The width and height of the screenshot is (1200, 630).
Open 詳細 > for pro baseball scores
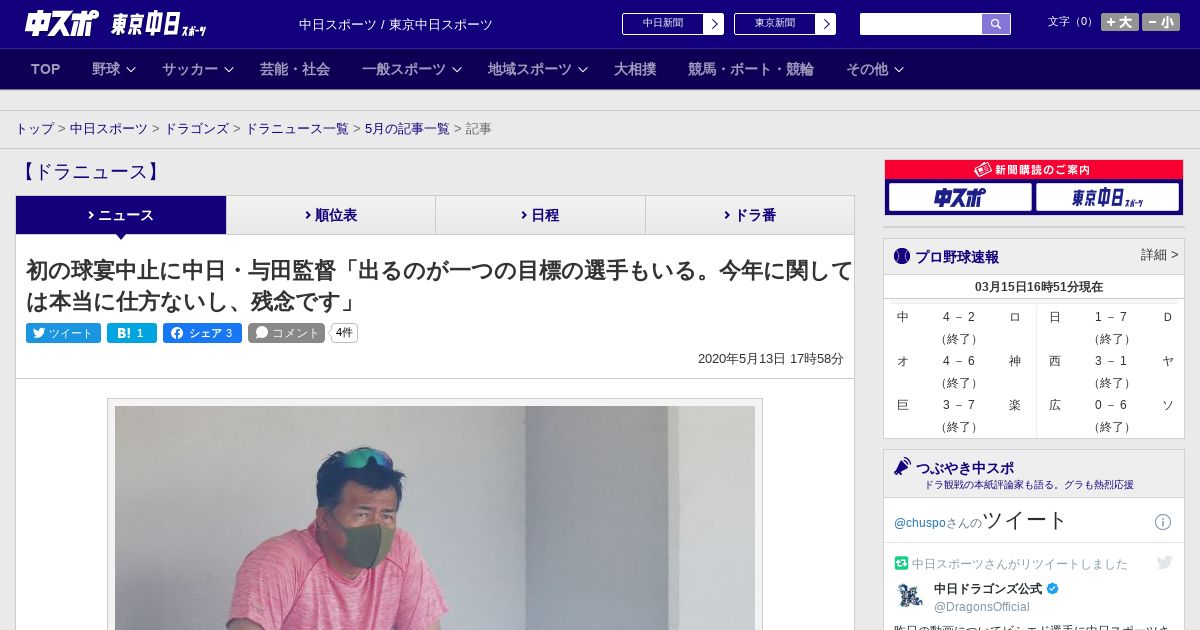pyautogui.click(x=1159, y=255)
